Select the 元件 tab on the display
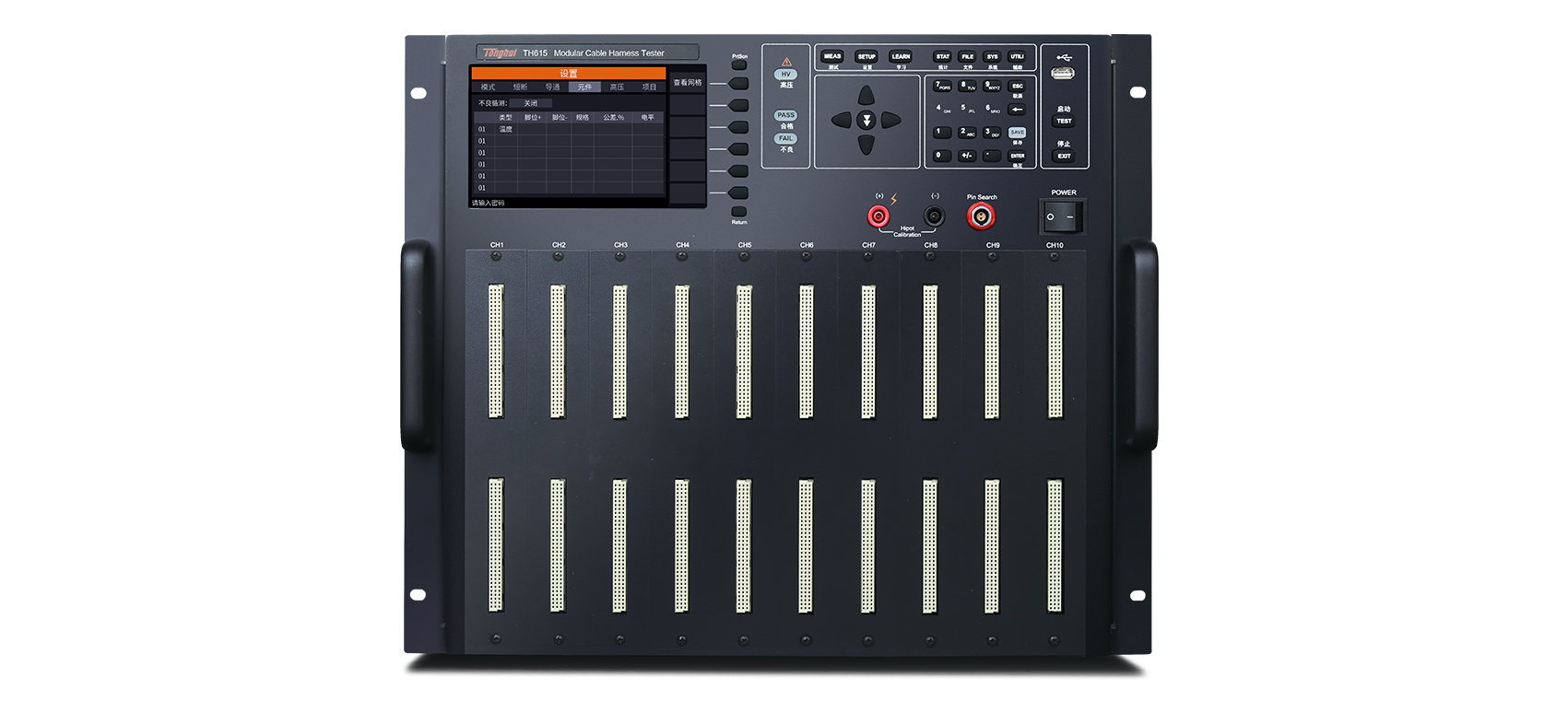The width and height of the screenshot is (1568, 701). (x=584, y=88)
